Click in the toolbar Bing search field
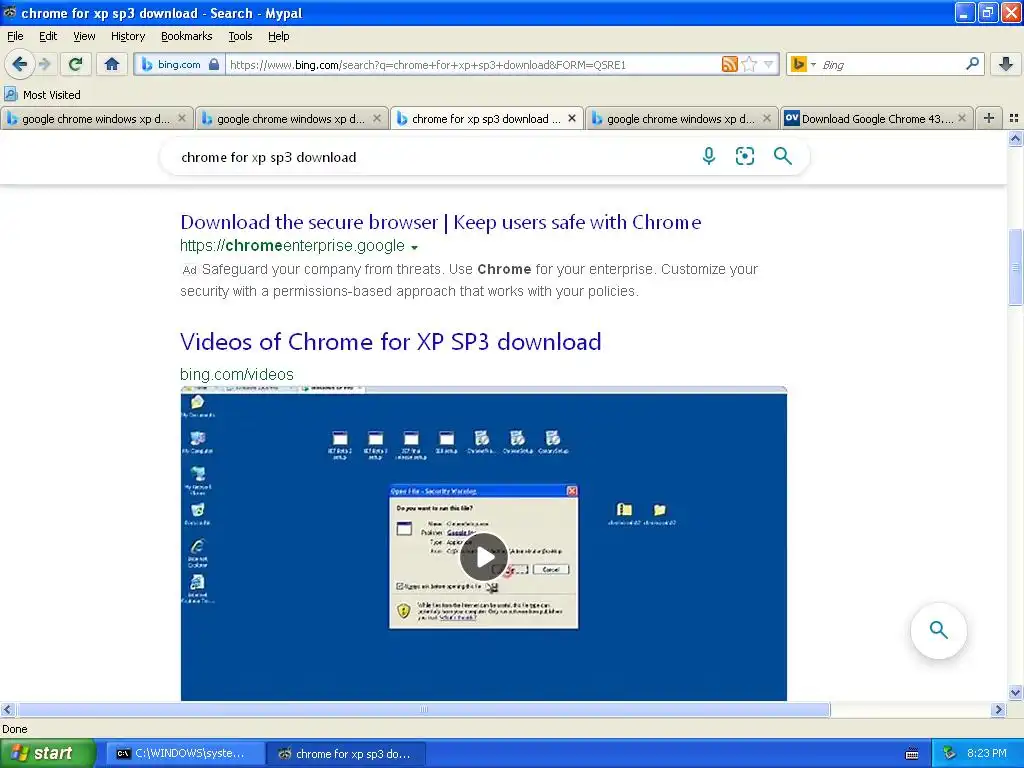Screen dimensions: 1024x768 (x=891, y=65)
